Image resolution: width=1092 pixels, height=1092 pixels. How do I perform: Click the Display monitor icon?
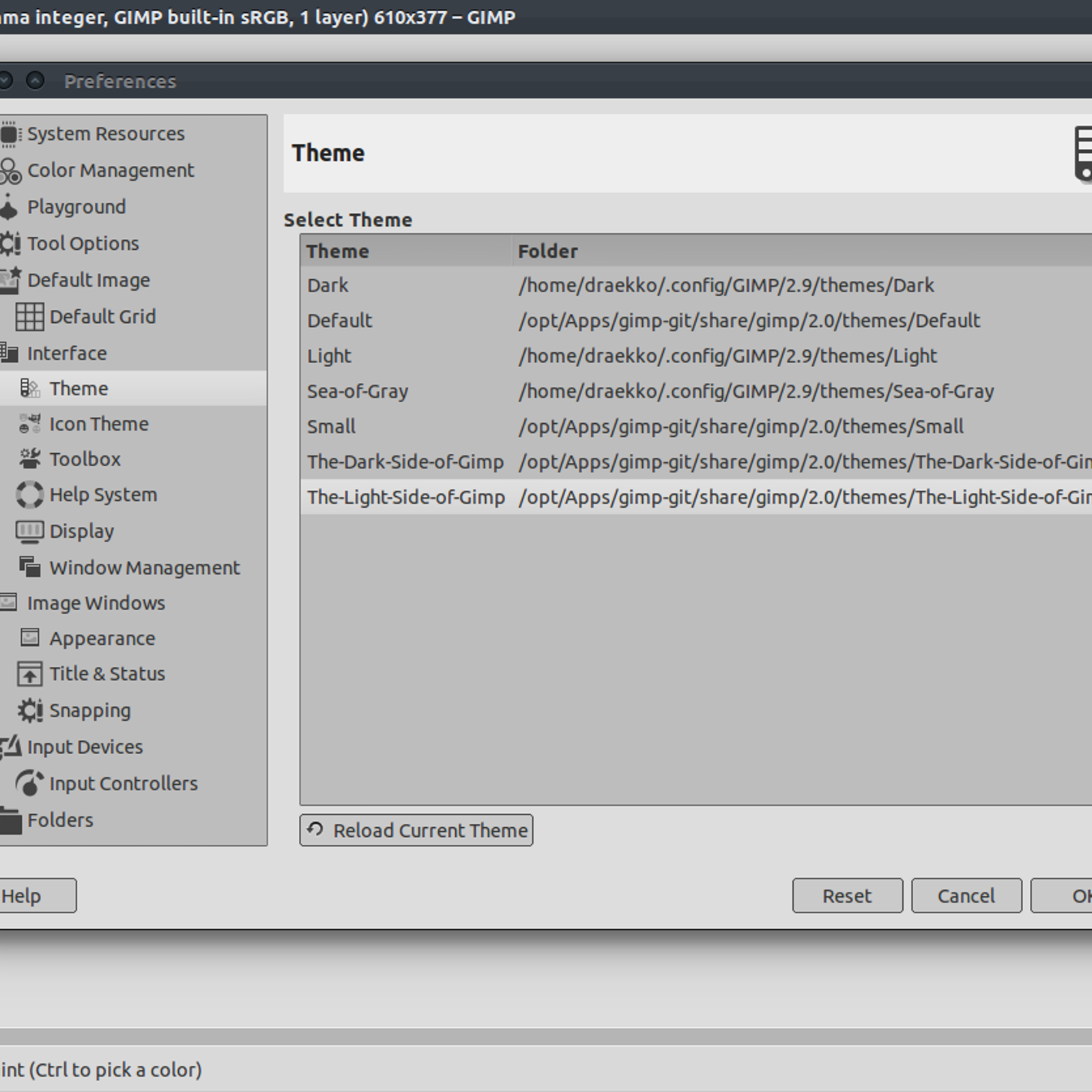(29, 532)
